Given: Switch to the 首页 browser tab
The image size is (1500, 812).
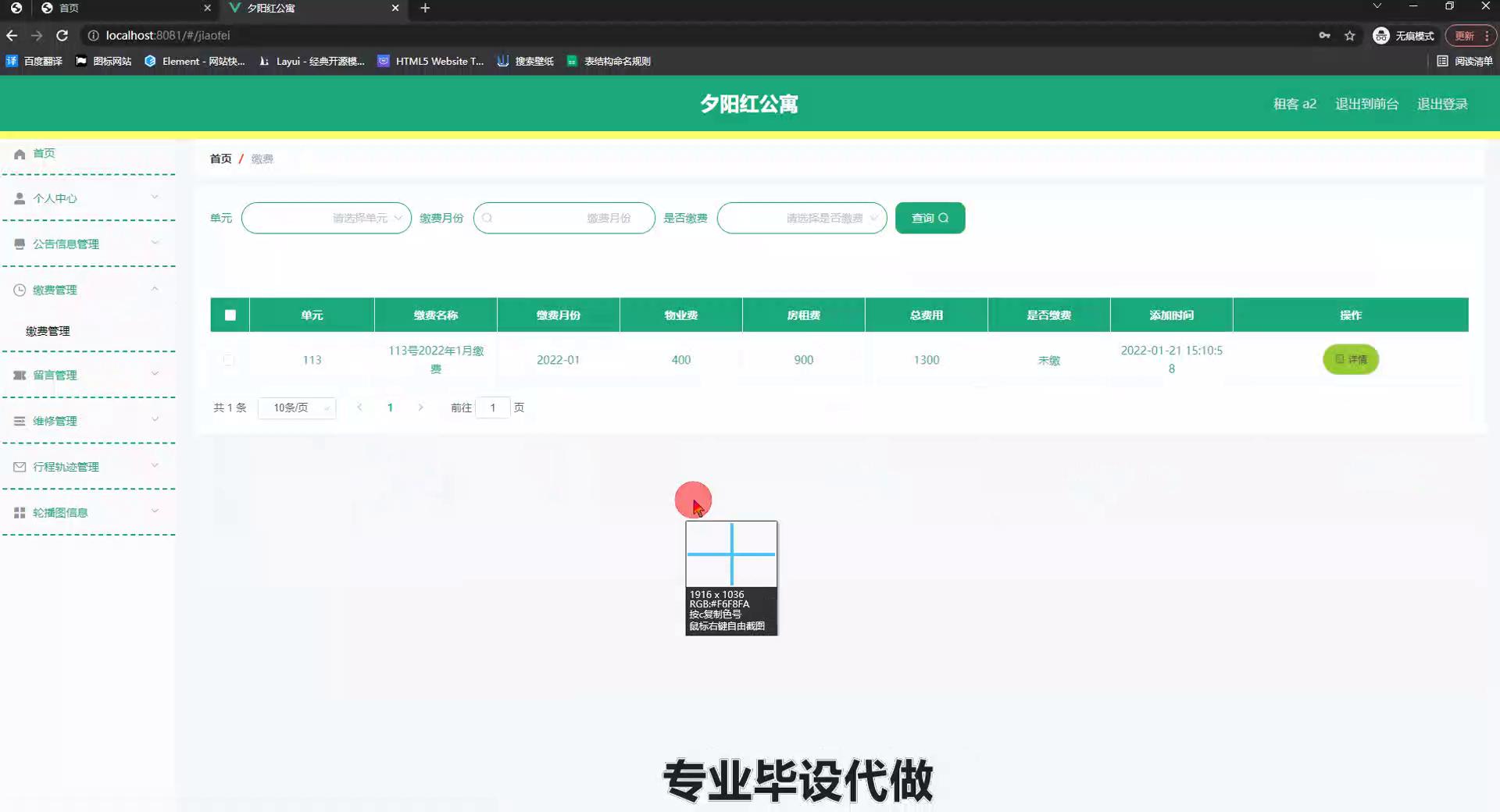Looking at the screenshot, I should click(125, 8).
